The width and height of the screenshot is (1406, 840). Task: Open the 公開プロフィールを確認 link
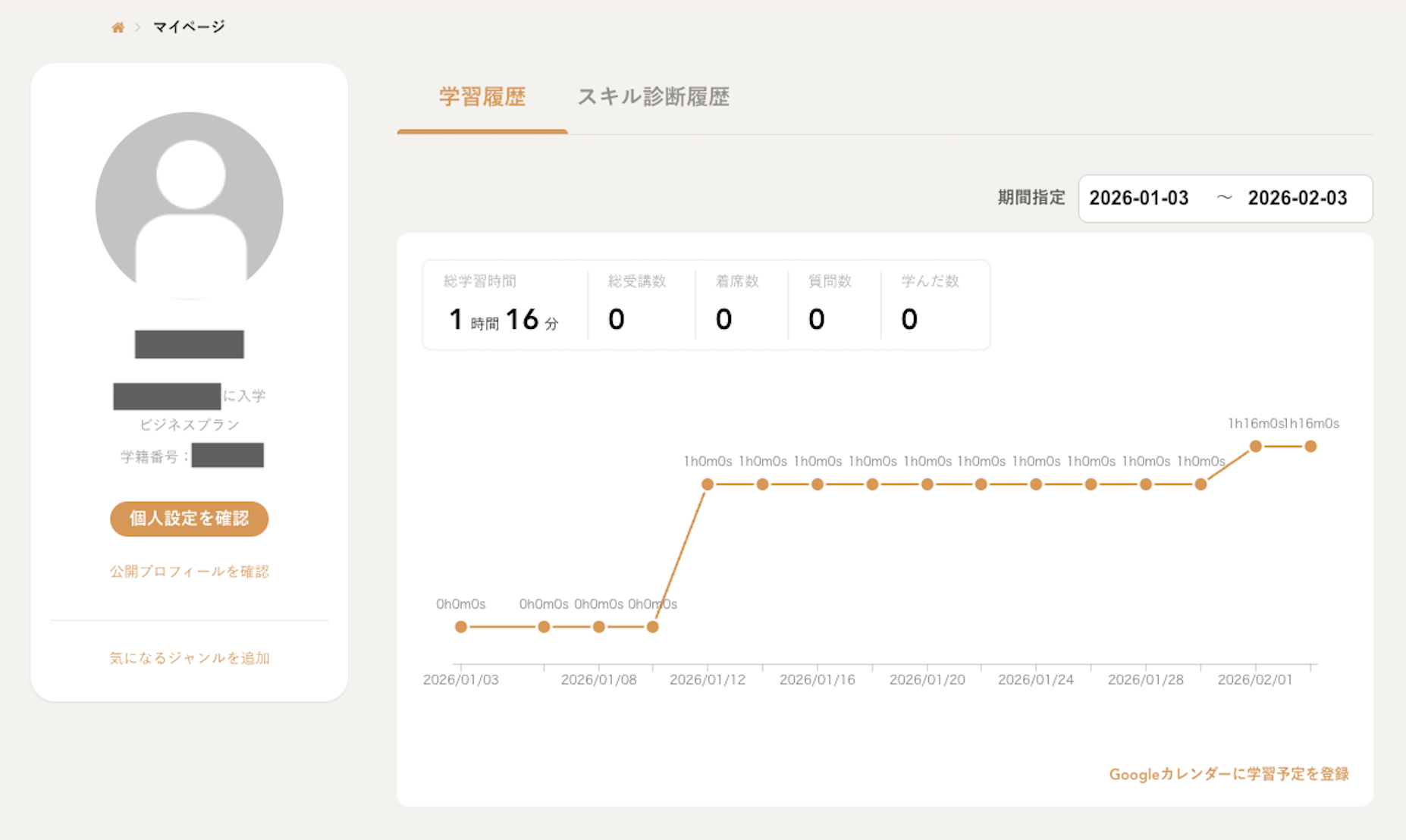190,572
